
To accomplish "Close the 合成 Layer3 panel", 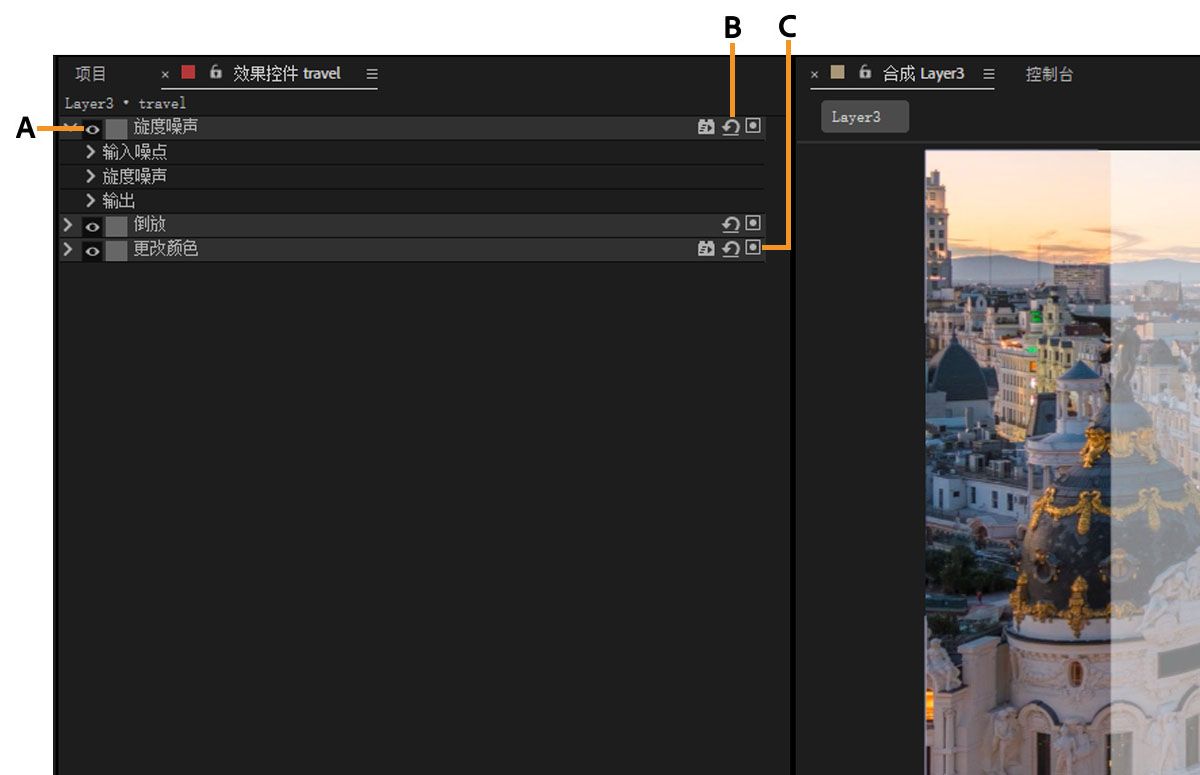I will point(814,74).
